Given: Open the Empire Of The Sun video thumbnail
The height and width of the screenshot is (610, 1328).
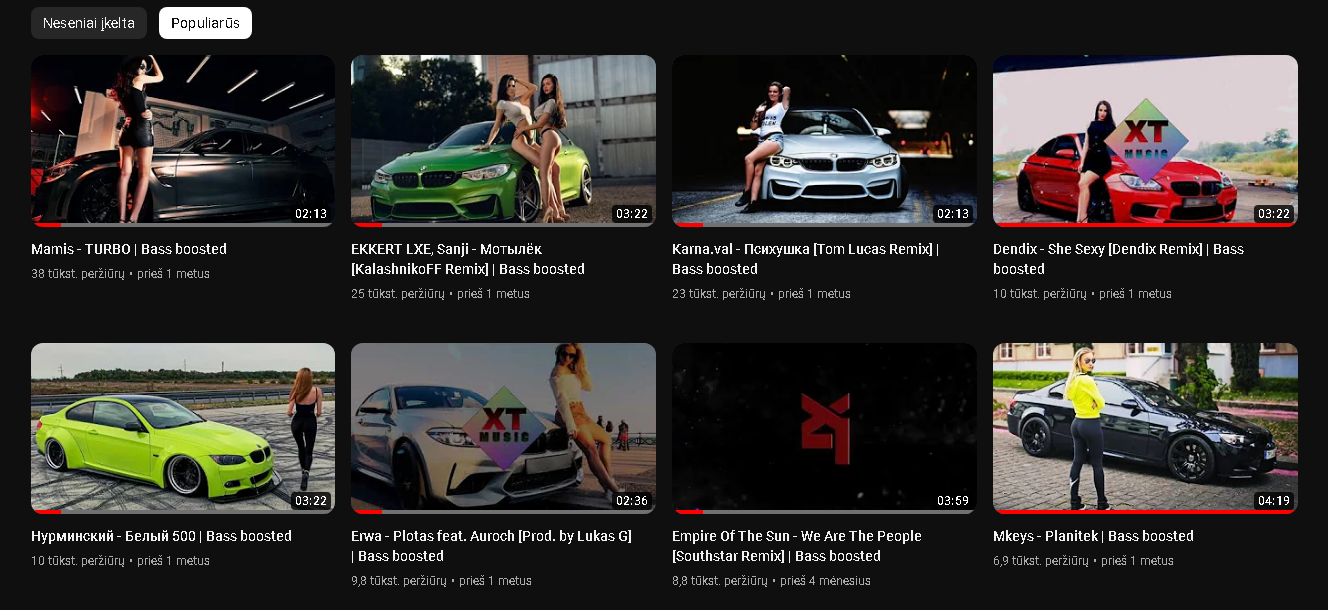Looking at the screenshot, I should coord(824,428).
